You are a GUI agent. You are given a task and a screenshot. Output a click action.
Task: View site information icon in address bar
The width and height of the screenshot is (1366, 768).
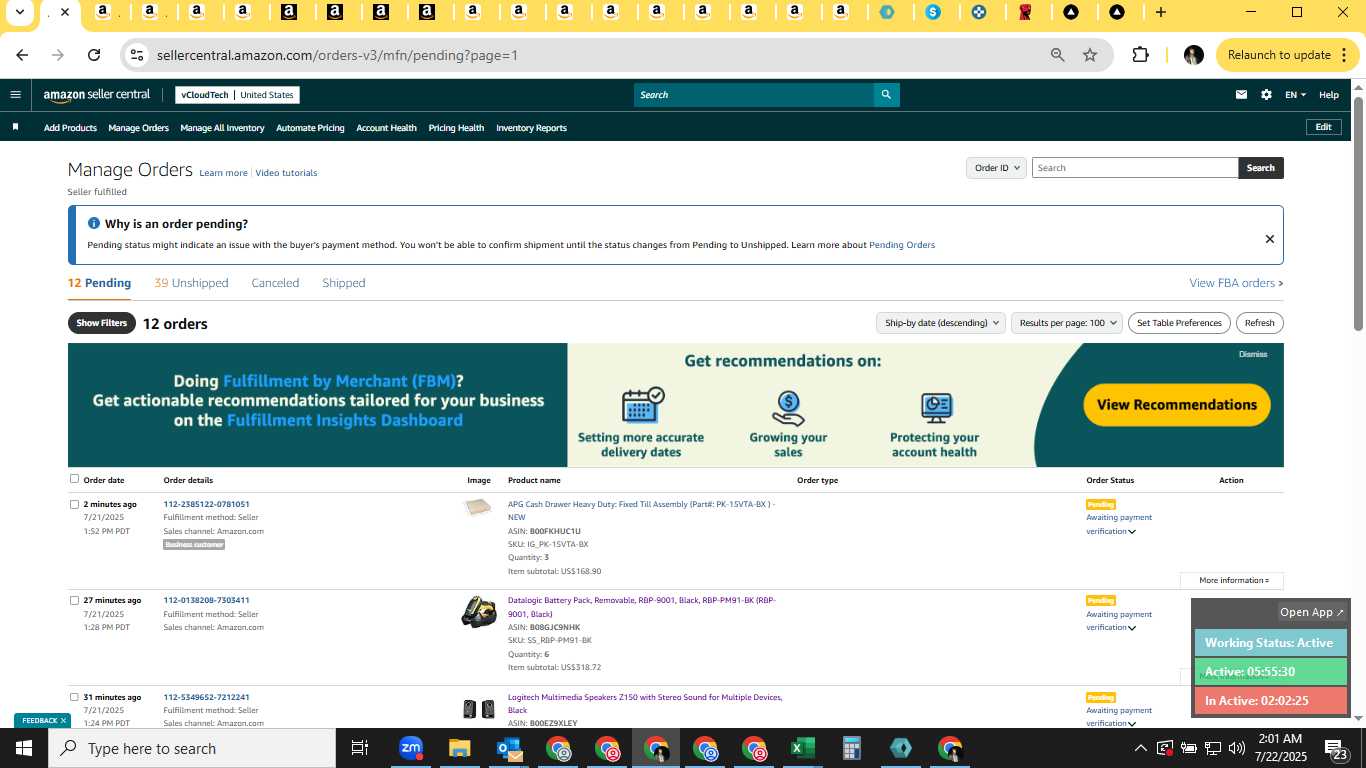(x=138, y=55)
